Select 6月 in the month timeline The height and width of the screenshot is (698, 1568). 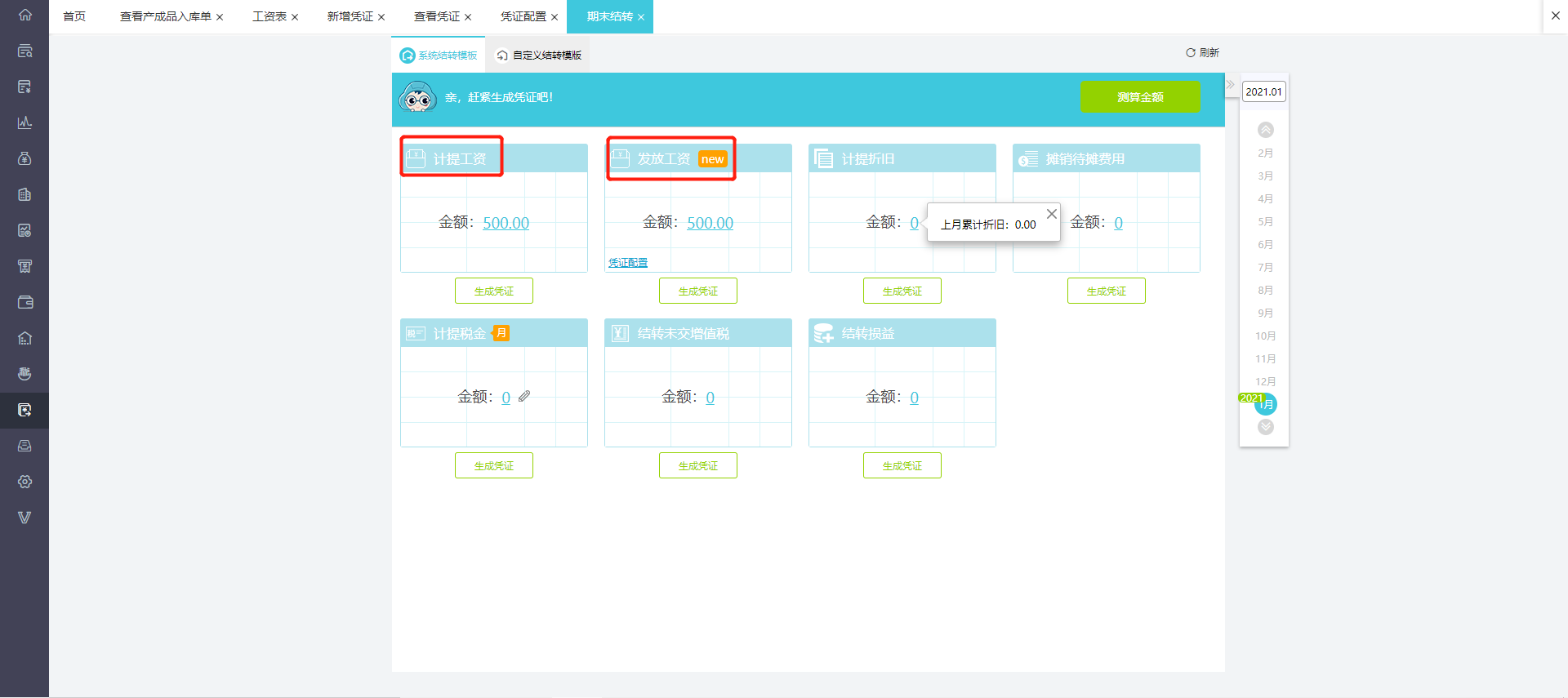point(1266,244)
